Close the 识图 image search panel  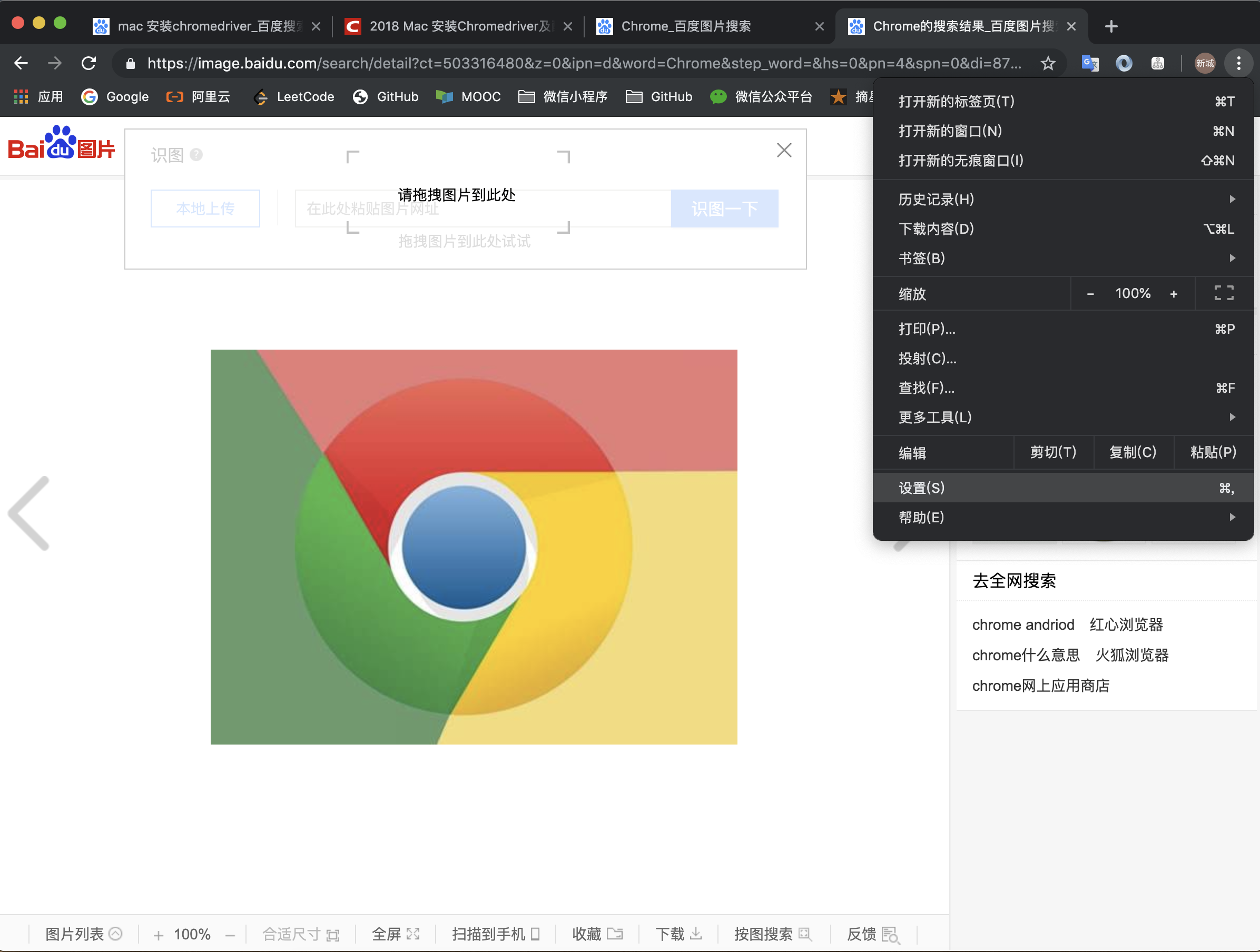point(784,150)
